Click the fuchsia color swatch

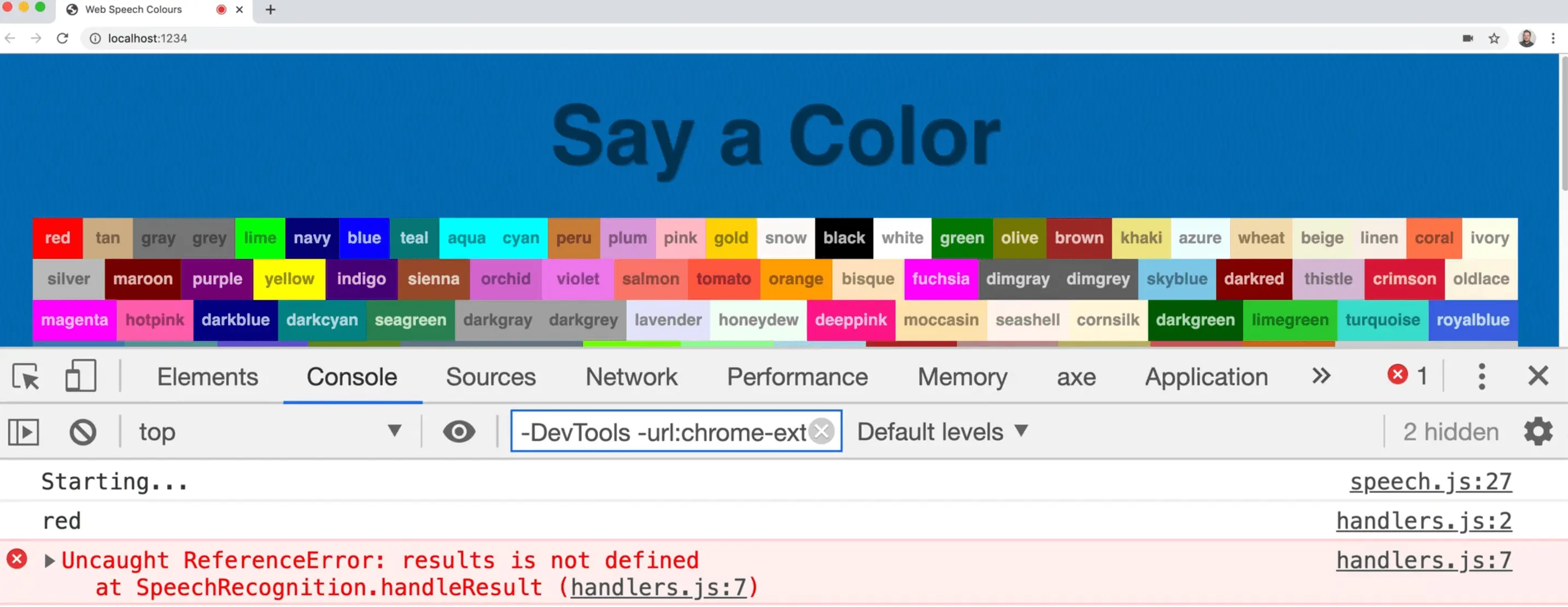940,279
